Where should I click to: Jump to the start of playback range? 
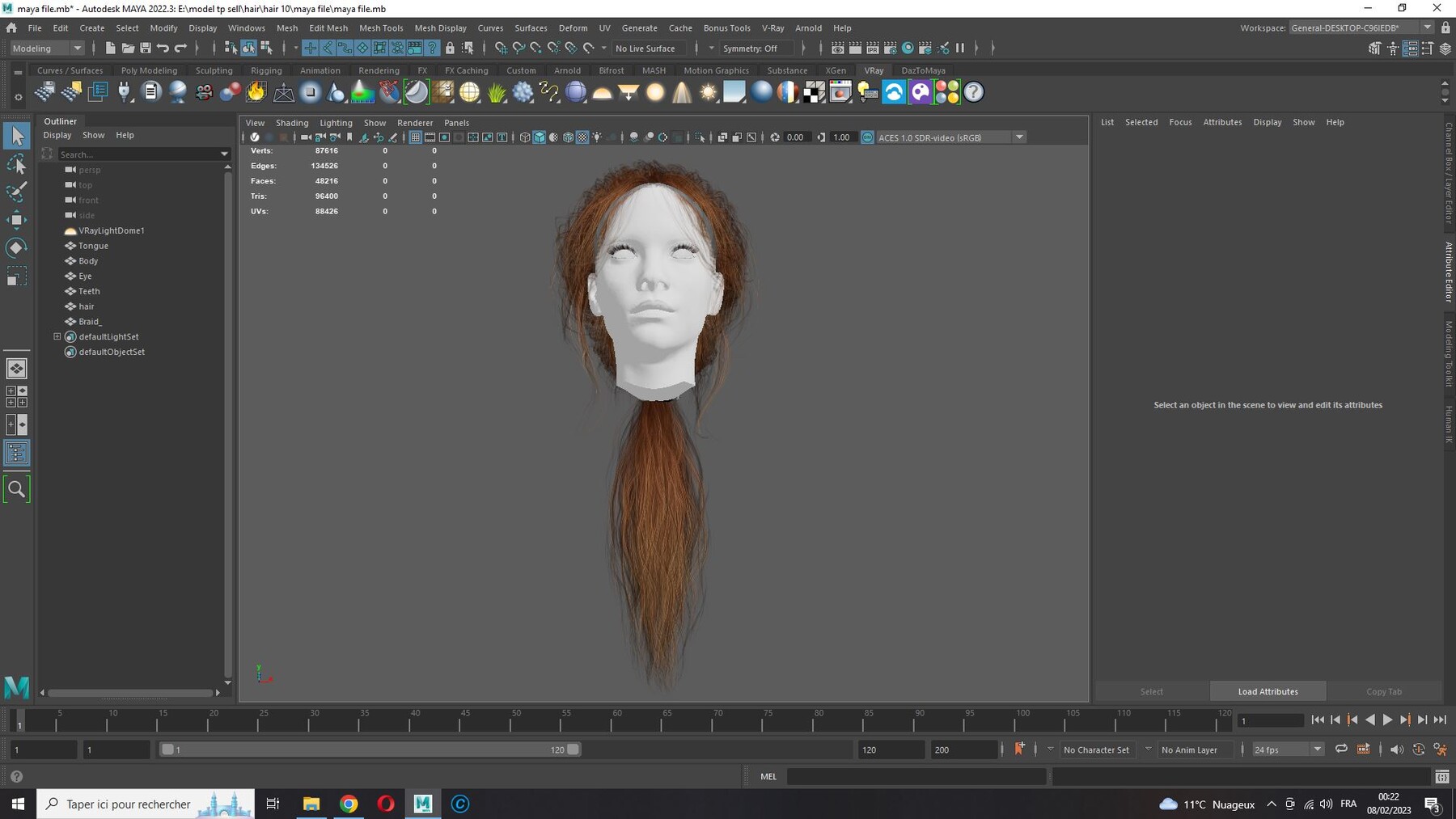1317,720
